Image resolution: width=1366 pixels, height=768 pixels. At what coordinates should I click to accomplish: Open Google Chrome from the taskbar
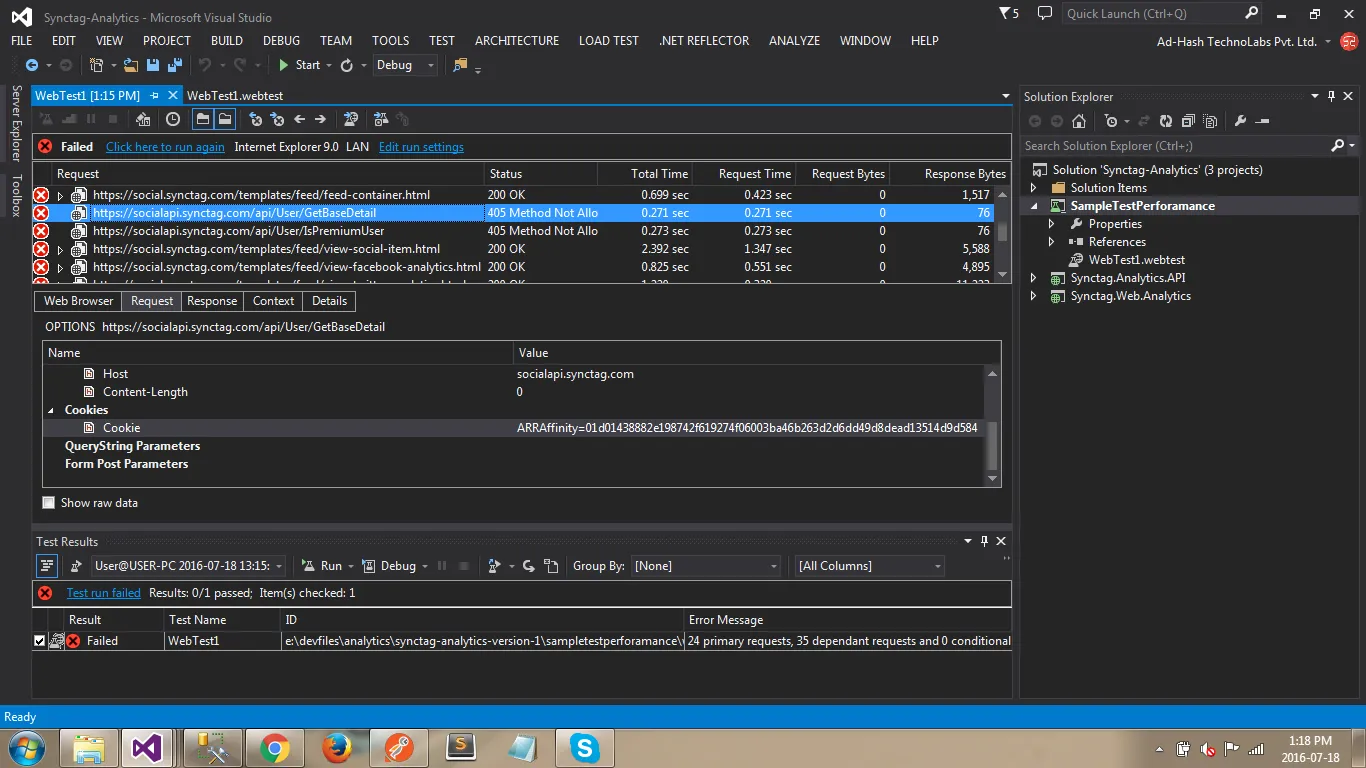tap(274, 747)
